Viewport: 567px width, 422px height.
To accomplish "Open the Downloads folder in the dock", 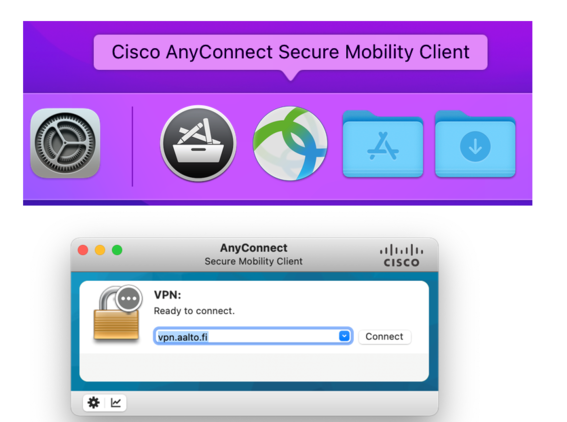I will 475,144.
